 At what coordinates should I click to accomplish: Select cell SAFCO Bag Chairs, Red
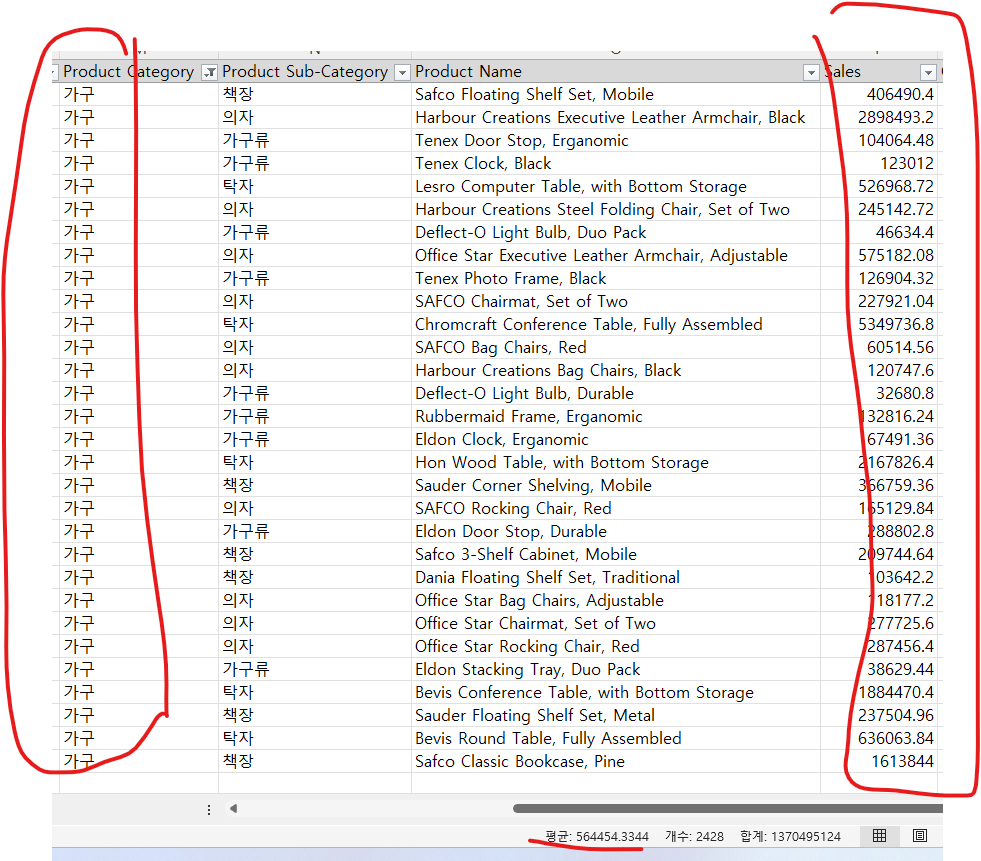616,347
